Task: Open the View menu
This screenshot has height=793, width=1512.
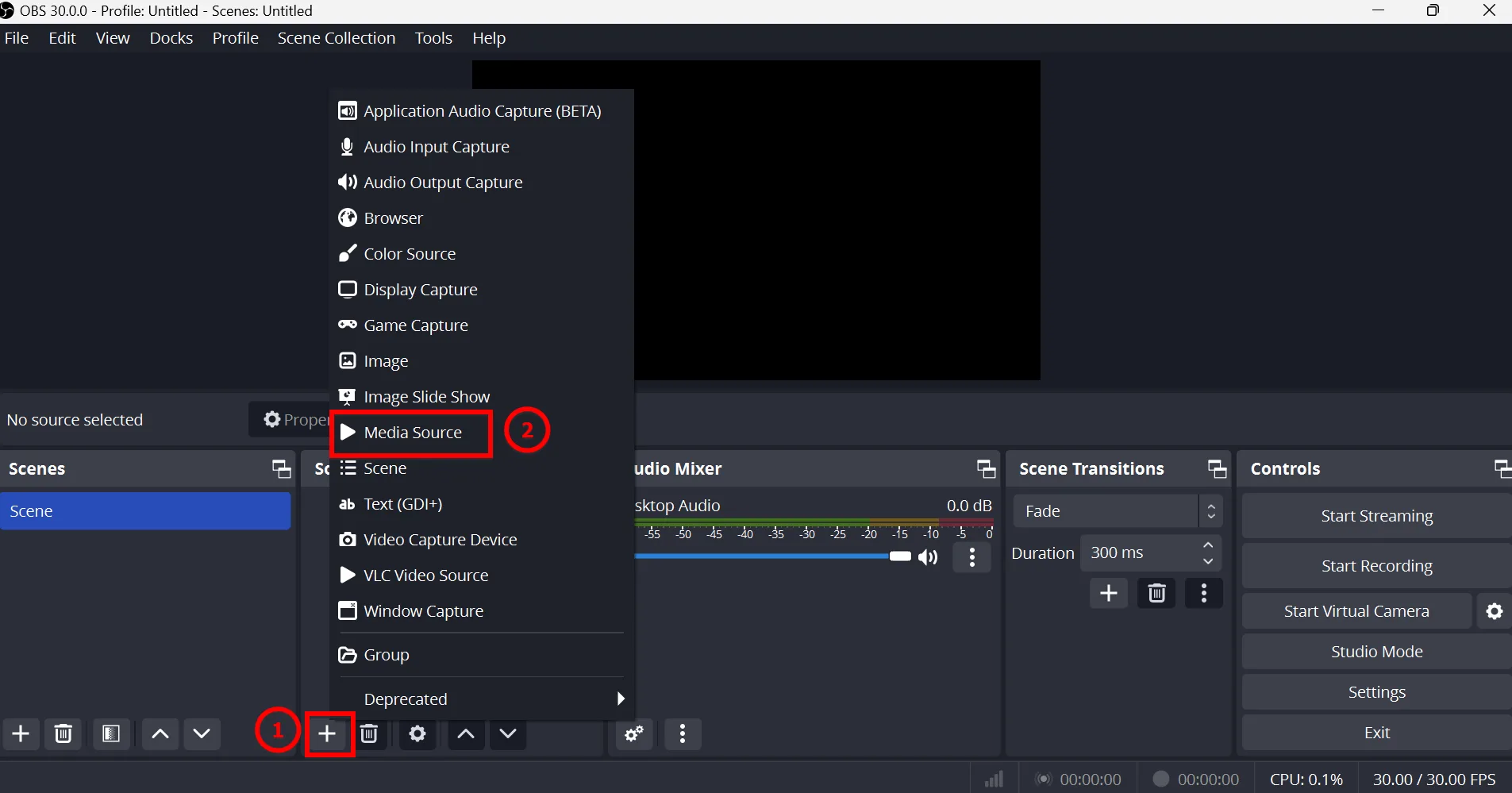Action: (x=113, y=38)
